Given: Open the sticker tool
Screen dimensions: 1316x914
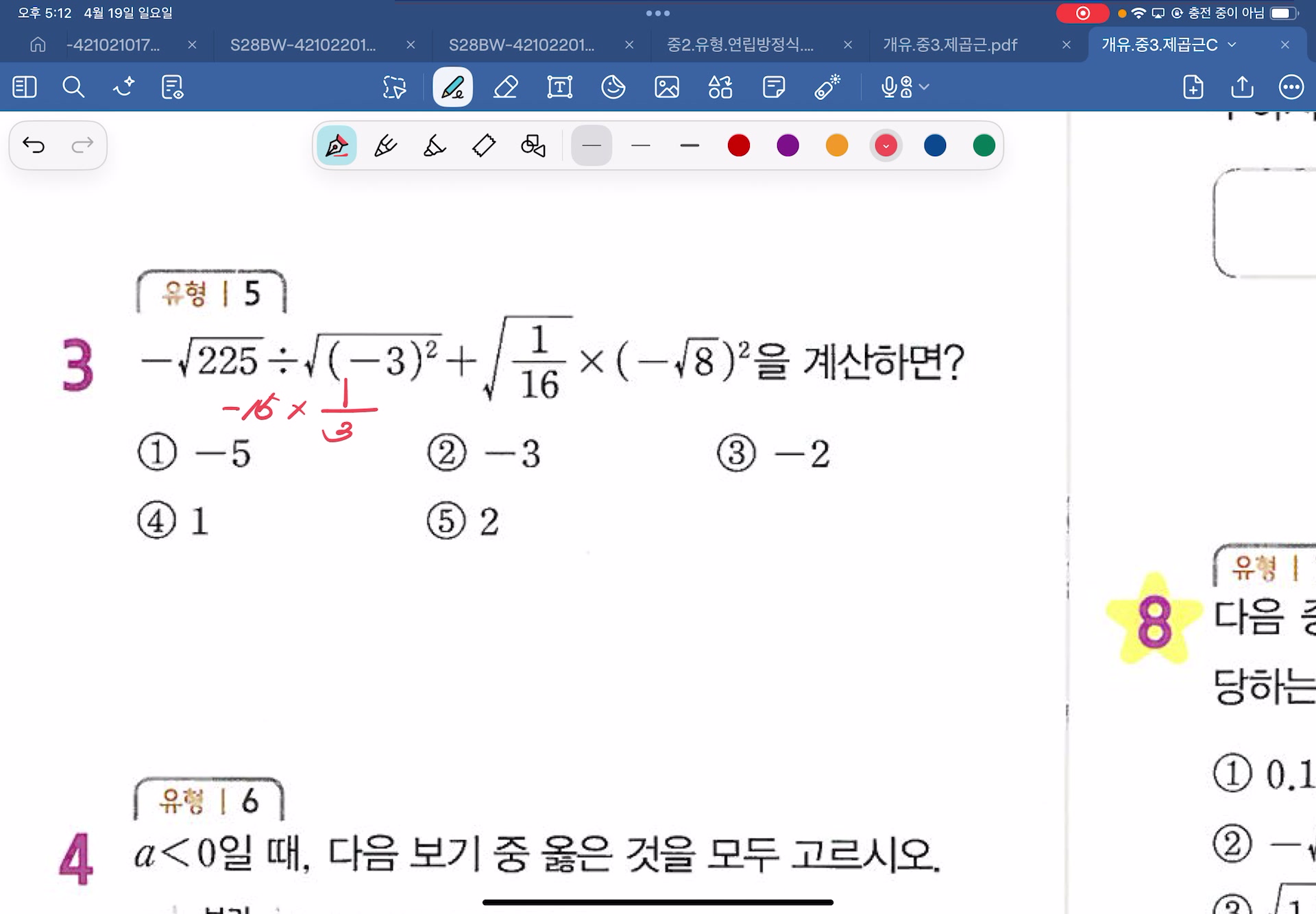Looking at the screenshot, I should click(x=613, y=87).
